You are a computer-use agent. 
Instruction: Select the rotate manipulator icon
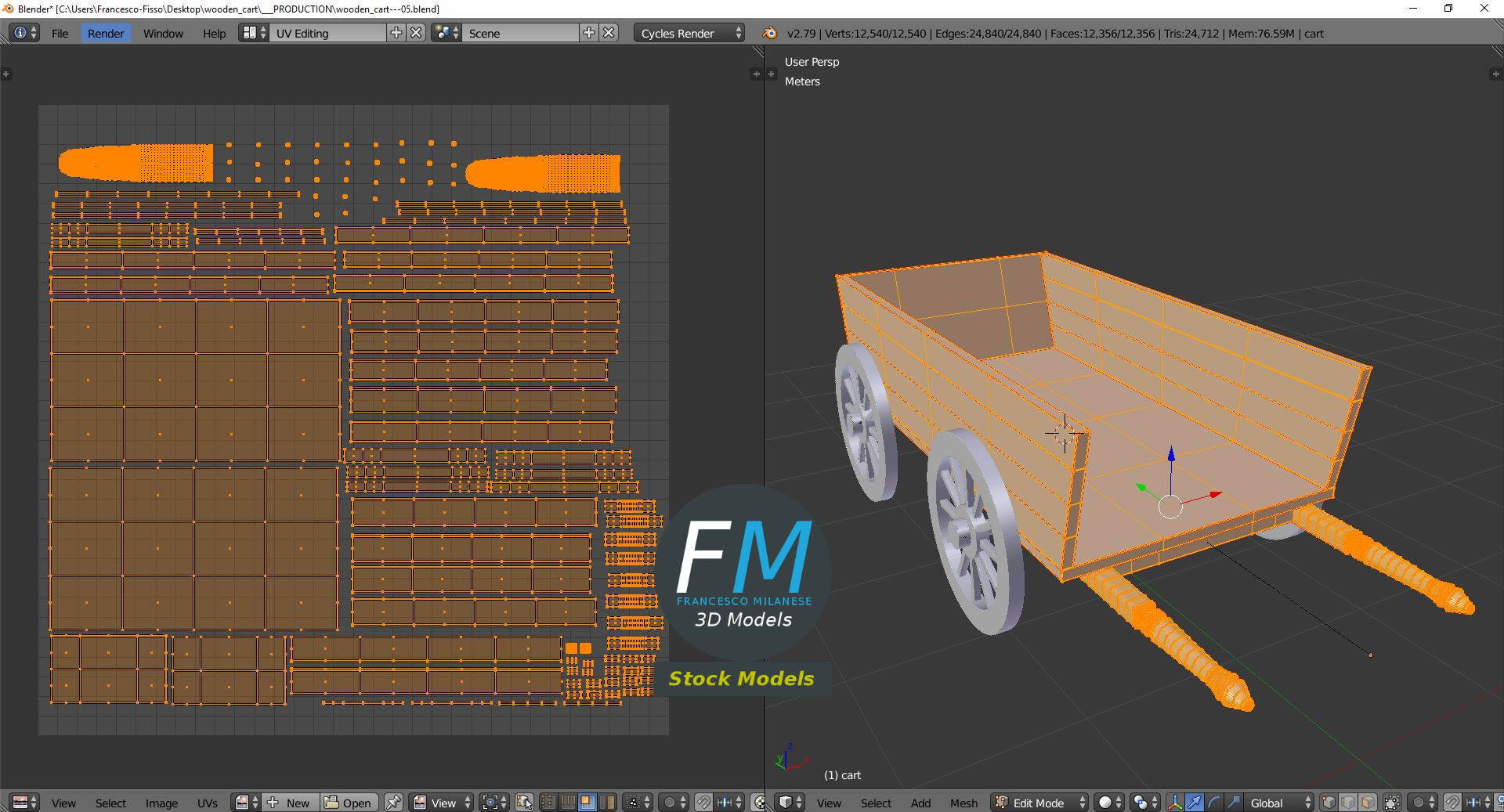(1213, 803)
